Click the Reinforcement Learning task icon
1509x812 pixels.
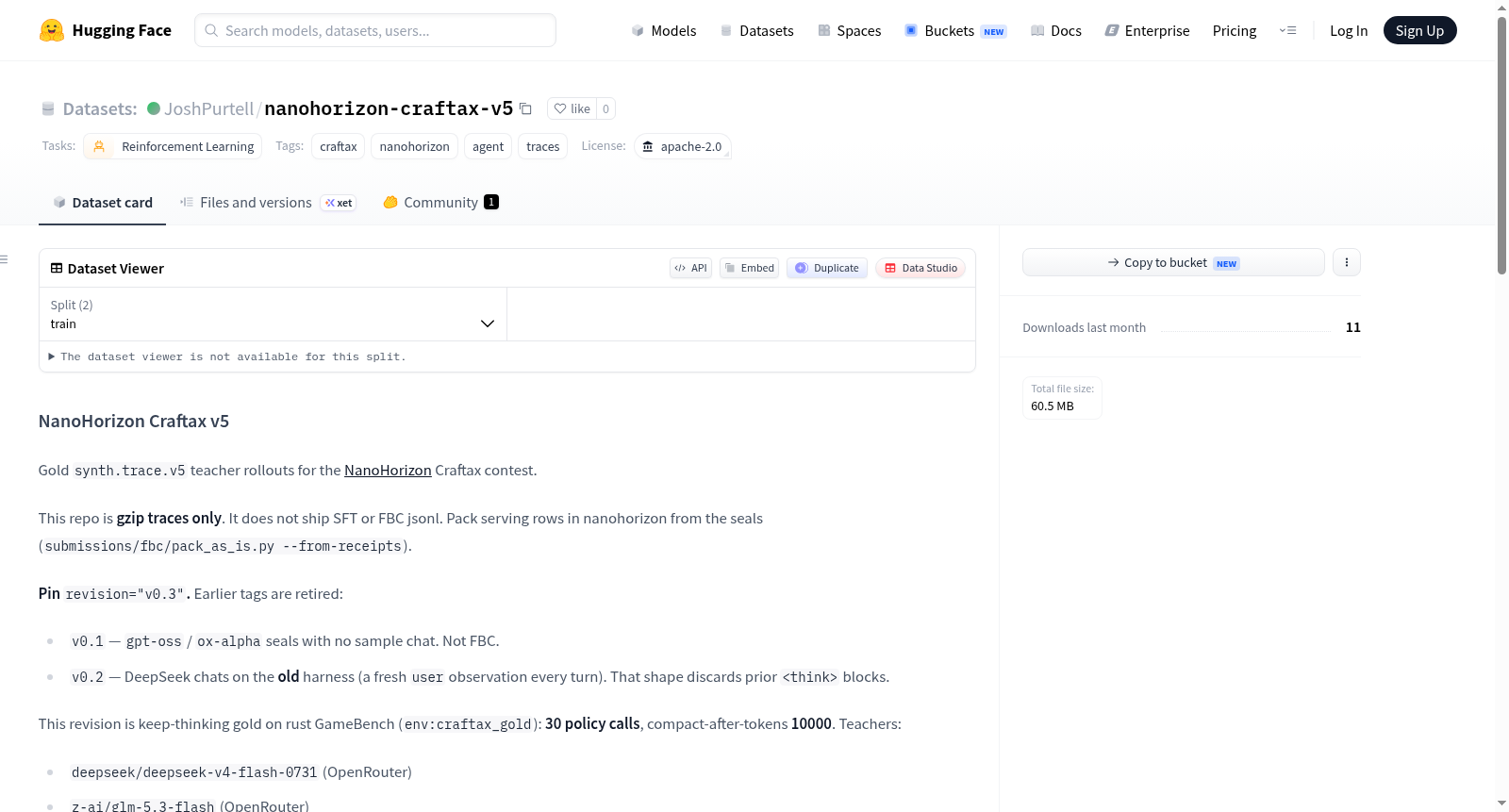click(99, 146)
